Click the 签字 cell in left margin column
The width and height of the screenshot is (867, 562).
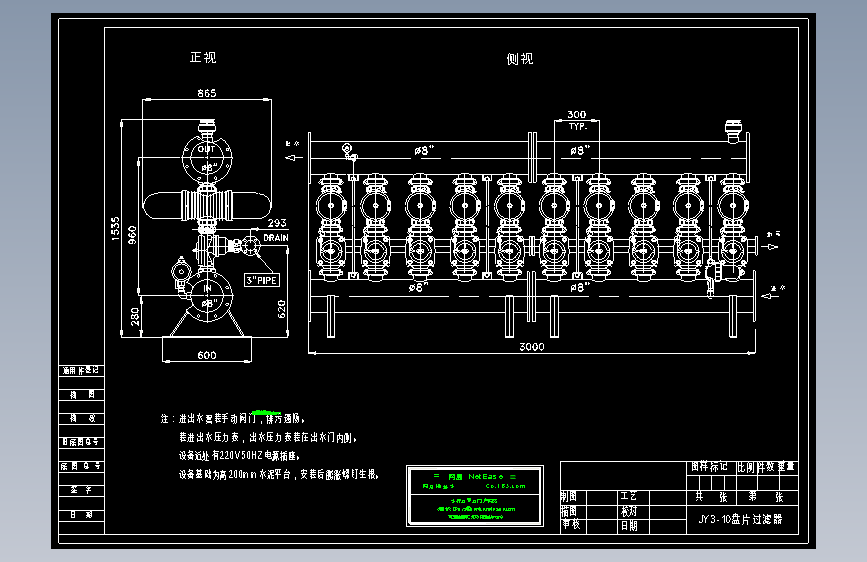[81, 490]
